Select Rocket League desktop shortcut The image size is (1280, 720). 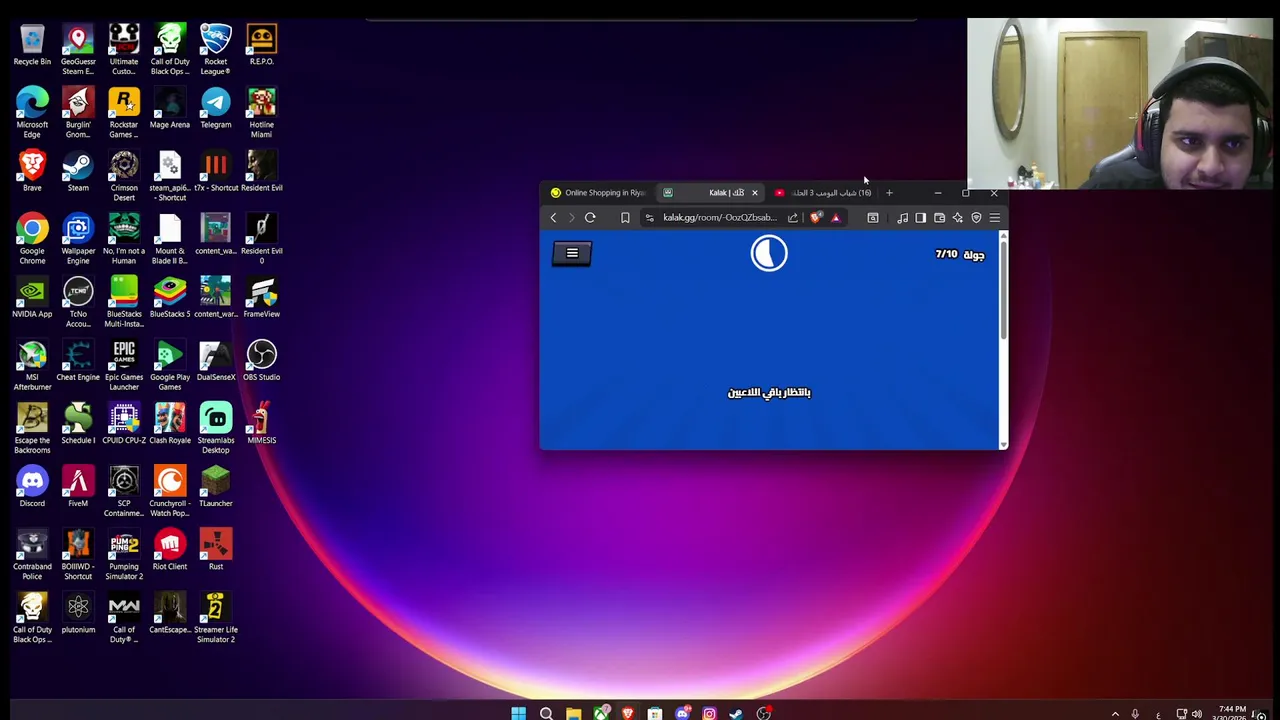pyautogui.click(x=216, y=51)
